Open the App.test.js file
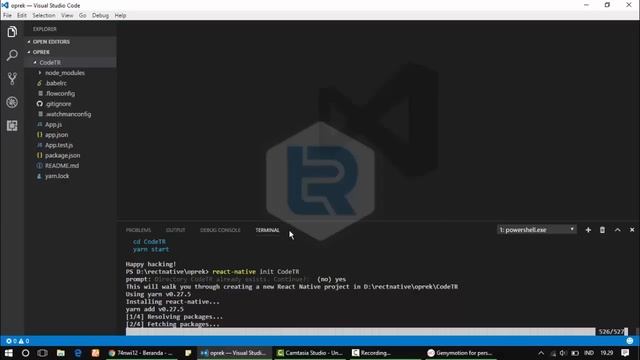 coord(70,145)
